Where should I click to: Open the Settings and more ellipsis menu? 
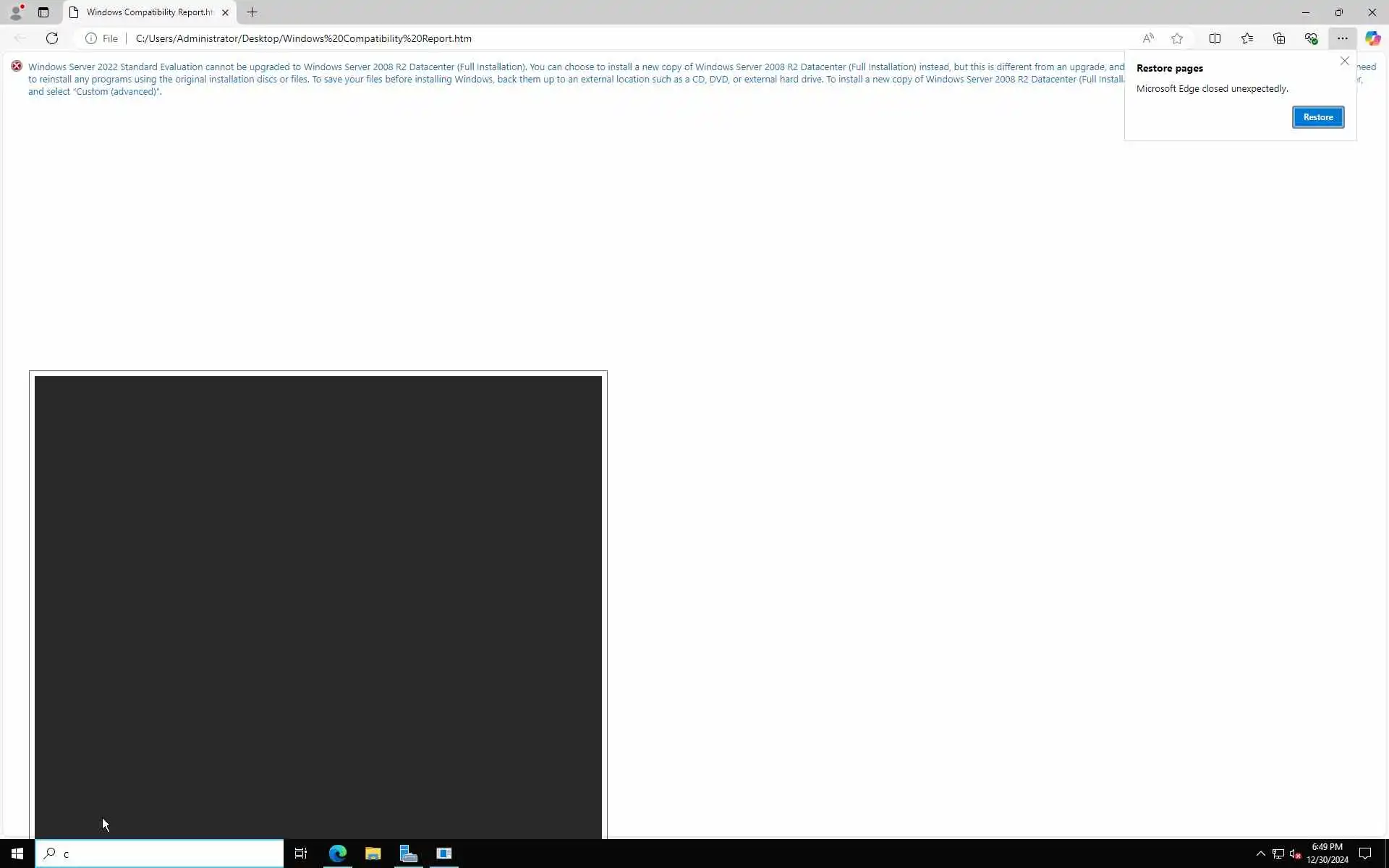[x=1342, y=38]
